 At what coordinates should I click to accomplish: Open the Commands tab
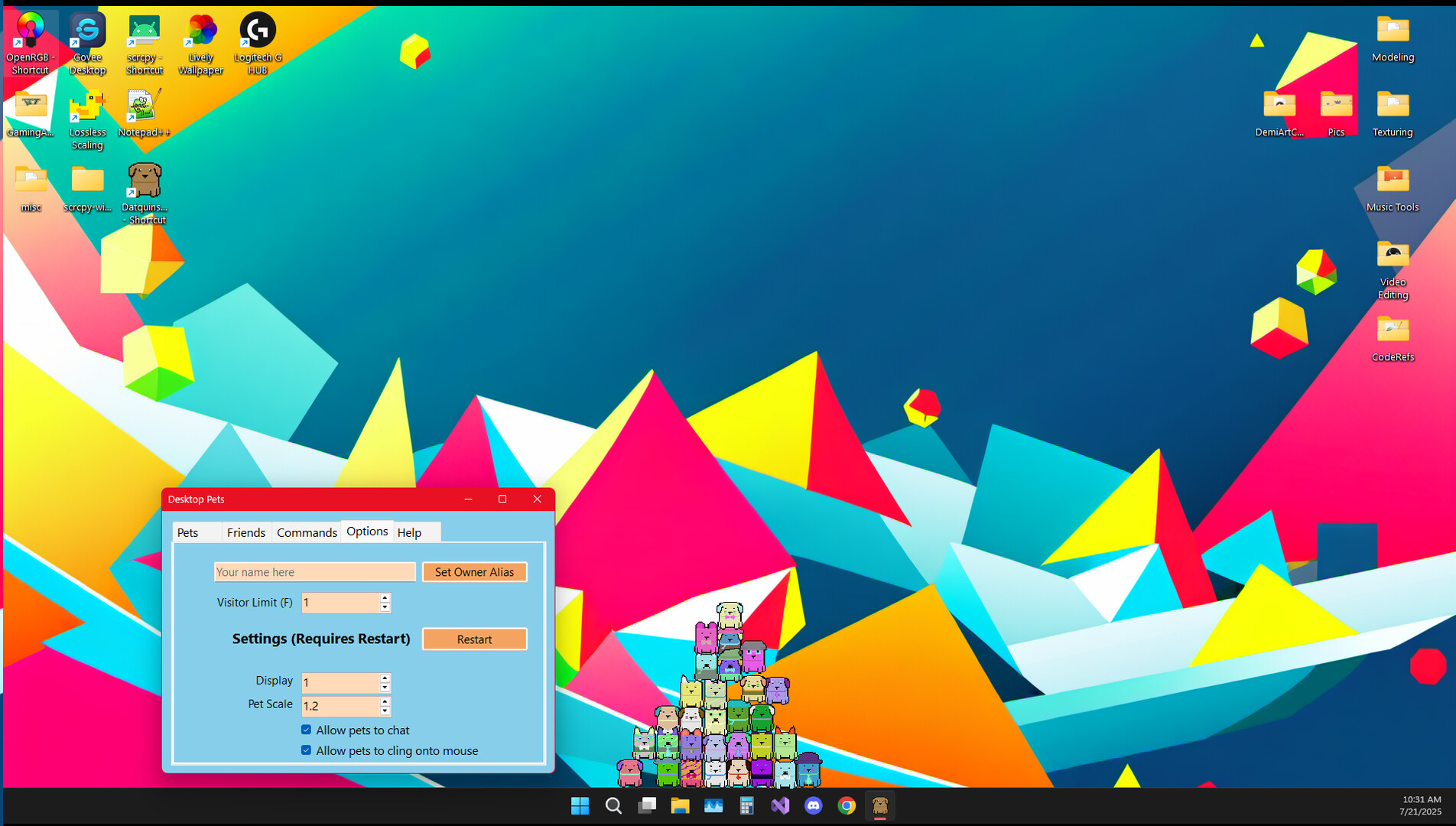coord(306,532)
